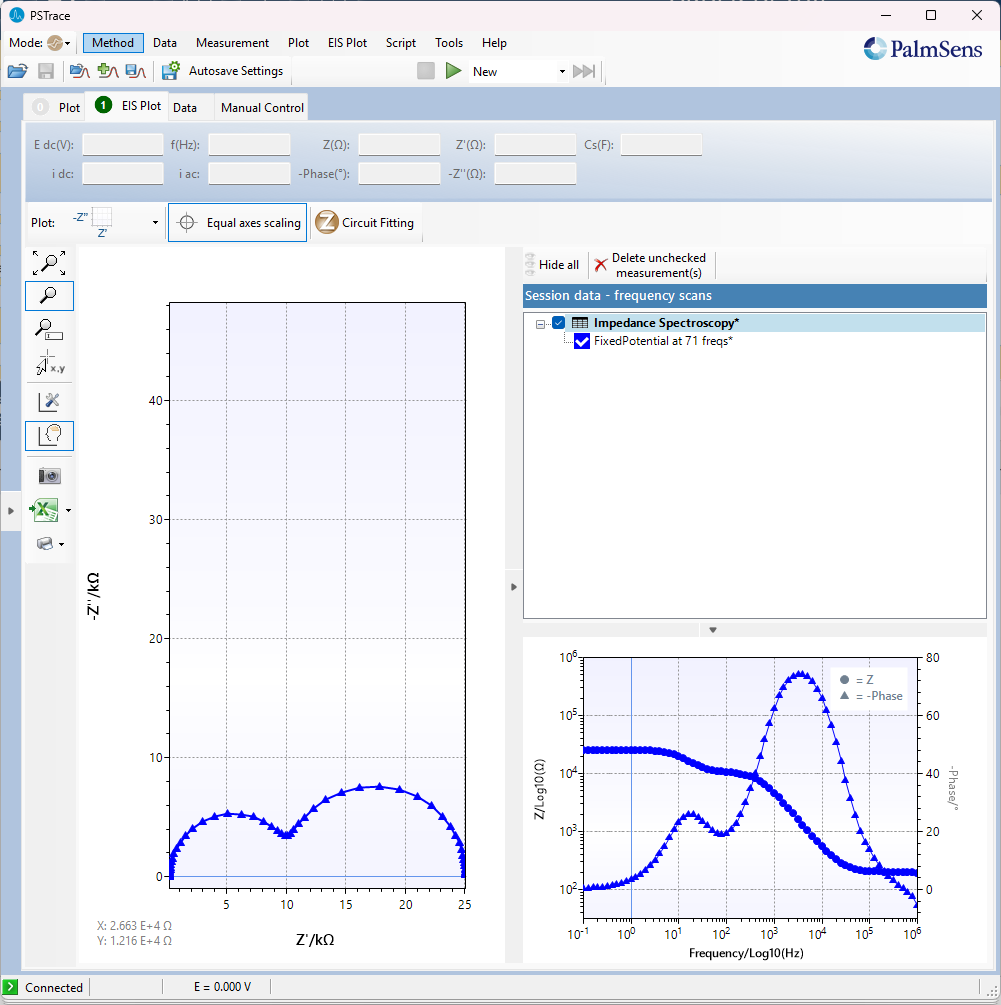Open the Method menu
Viewport: 1001px width, 1005px height.
pos(113,43)
